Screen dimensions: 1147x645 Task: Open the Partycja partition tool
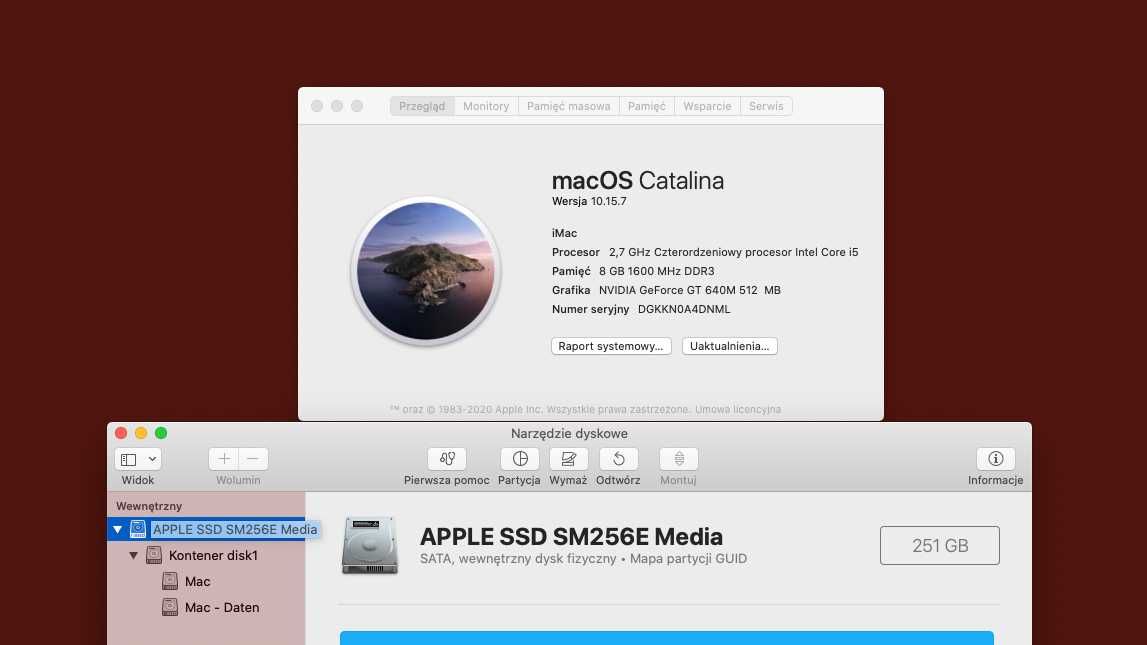pyautogui.click(x=520, y=459)
